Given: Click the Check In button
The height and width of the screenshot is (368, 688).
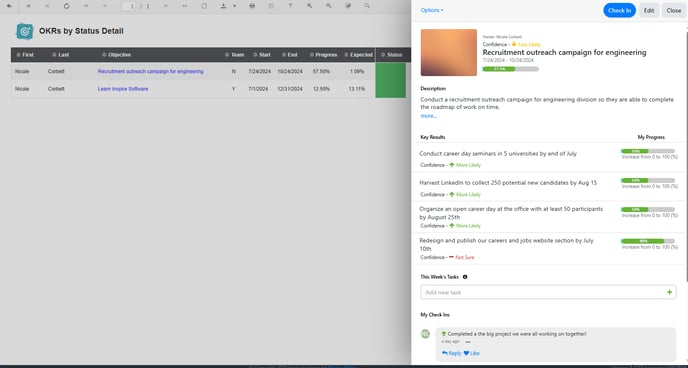Looking at the screenshot, I should (619, 11).
